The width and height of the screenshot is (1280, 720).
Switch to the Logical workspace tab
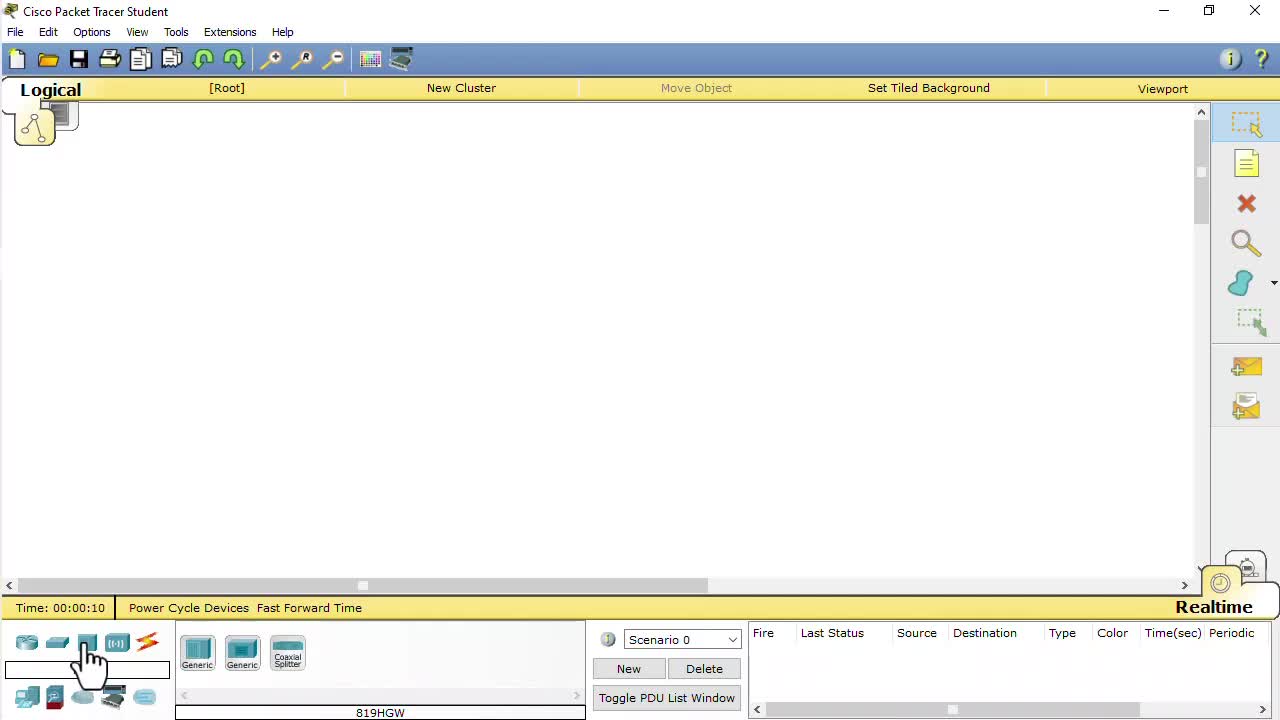pyautogui.click(x=50, y=89)
